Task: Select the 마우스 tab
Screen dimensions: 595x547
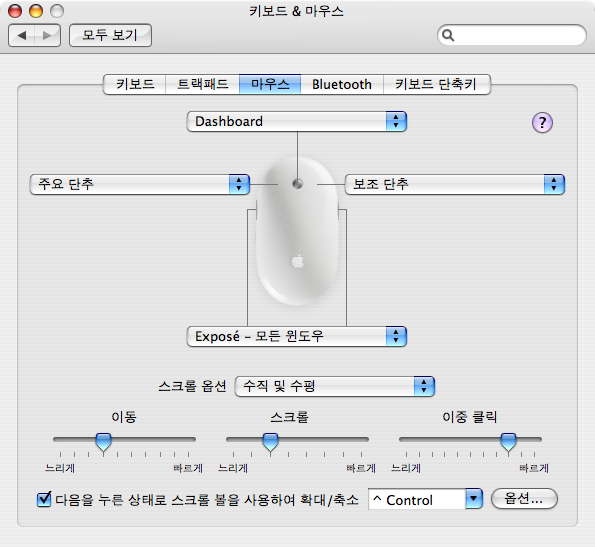Action: pyautogui.click(x=270, y=84)
